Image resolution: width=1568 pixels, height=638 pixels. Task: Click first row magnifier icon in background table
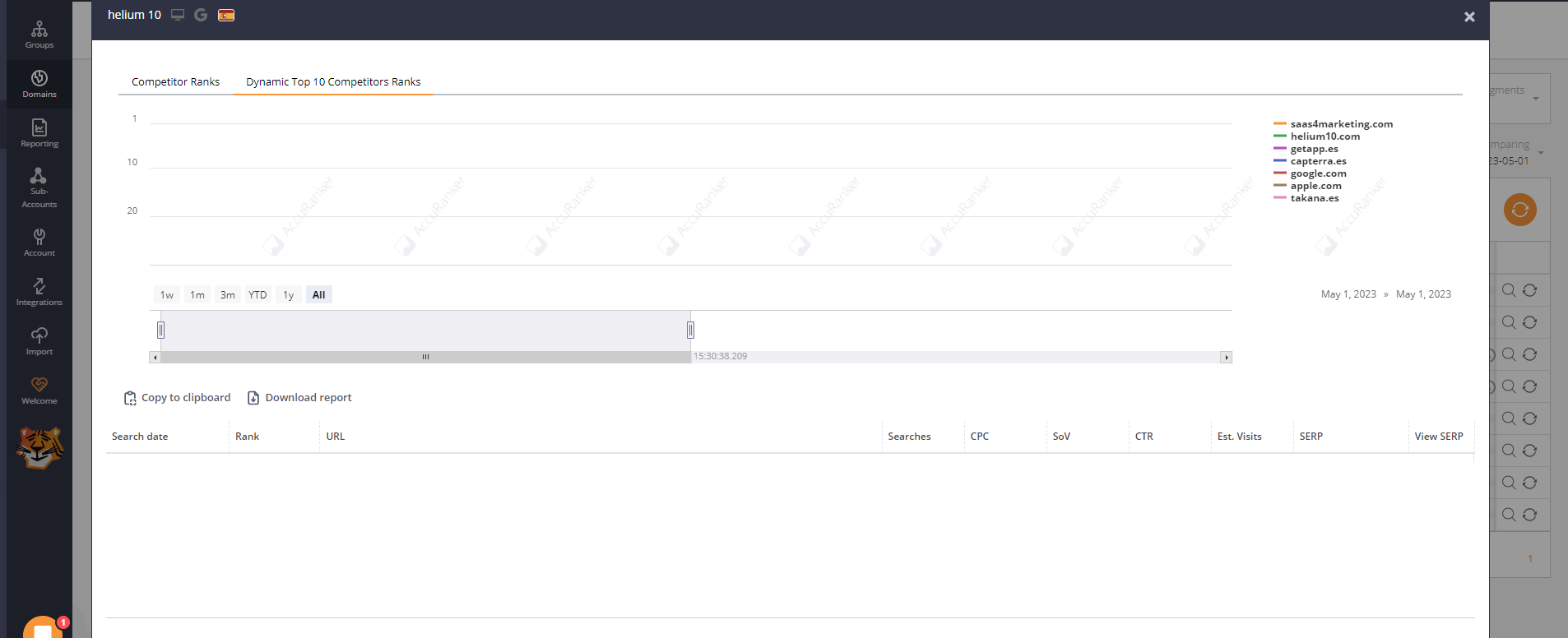click(x=1509, y=290)
